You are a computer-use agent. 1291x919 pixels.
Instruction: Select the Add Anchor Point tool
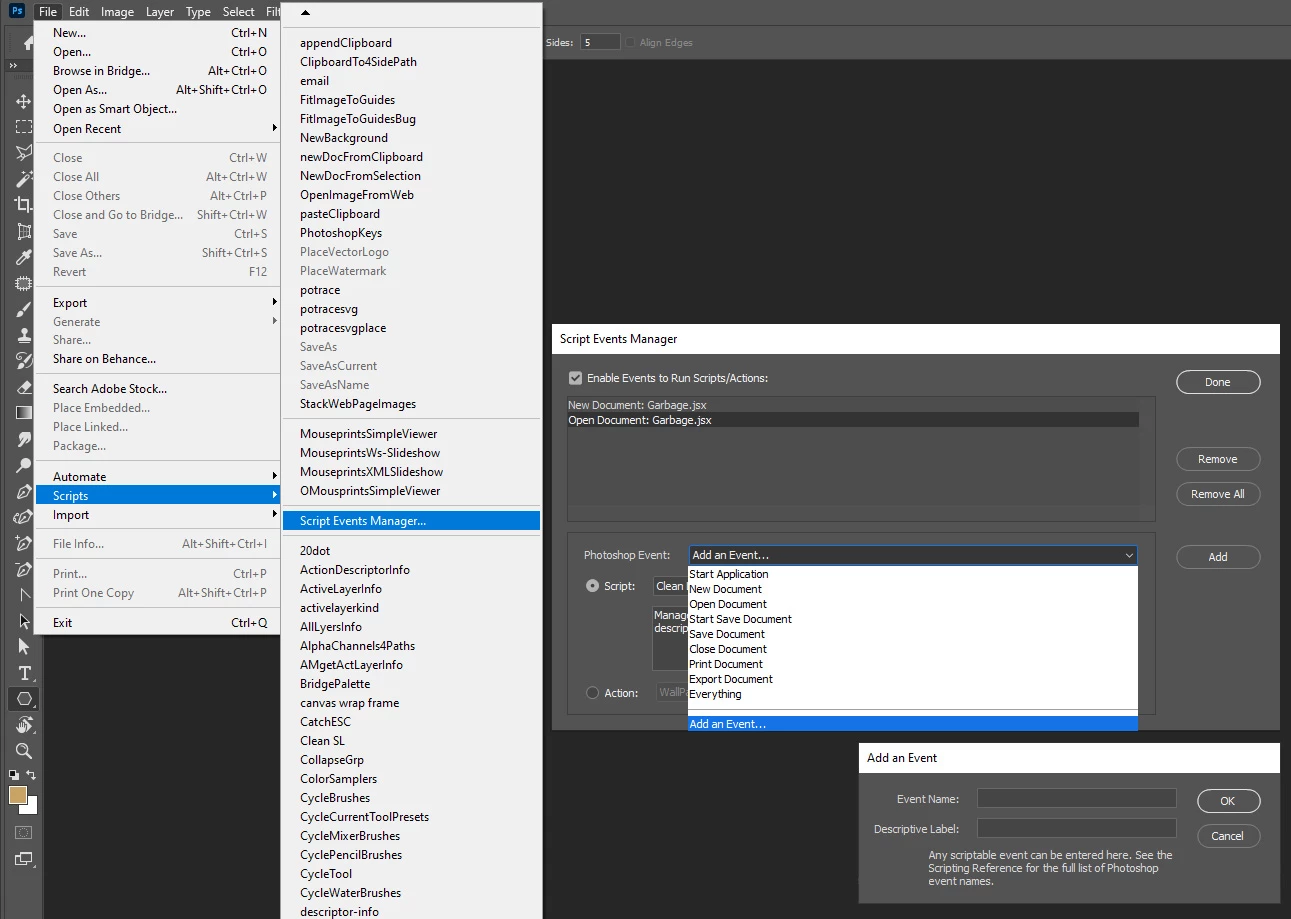pos(23,543)
